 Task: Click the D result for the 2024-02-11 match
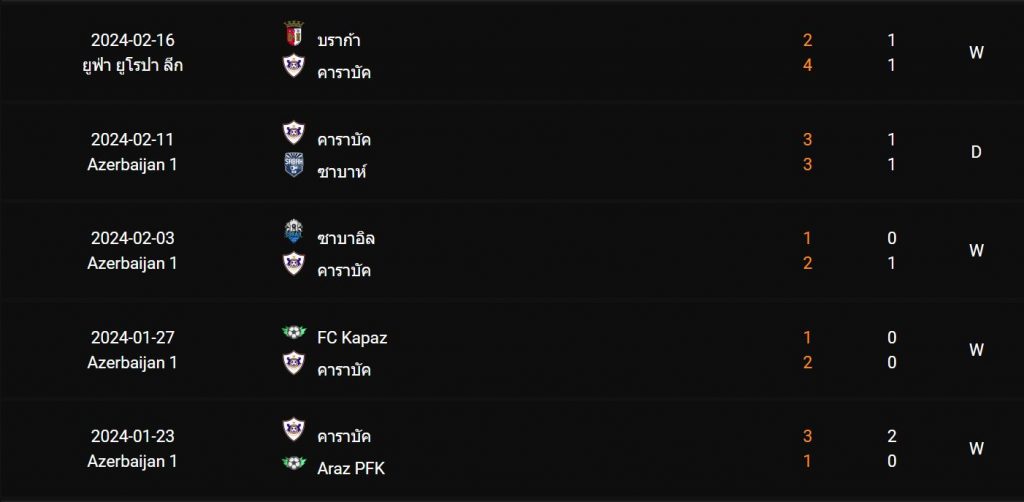tap(976, 152)
